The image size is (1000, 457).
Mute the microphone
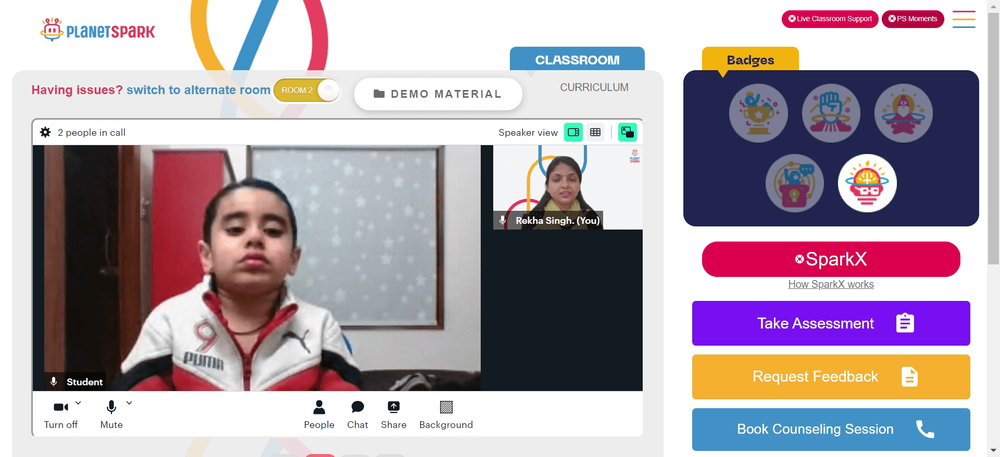(x=112, y=414)
